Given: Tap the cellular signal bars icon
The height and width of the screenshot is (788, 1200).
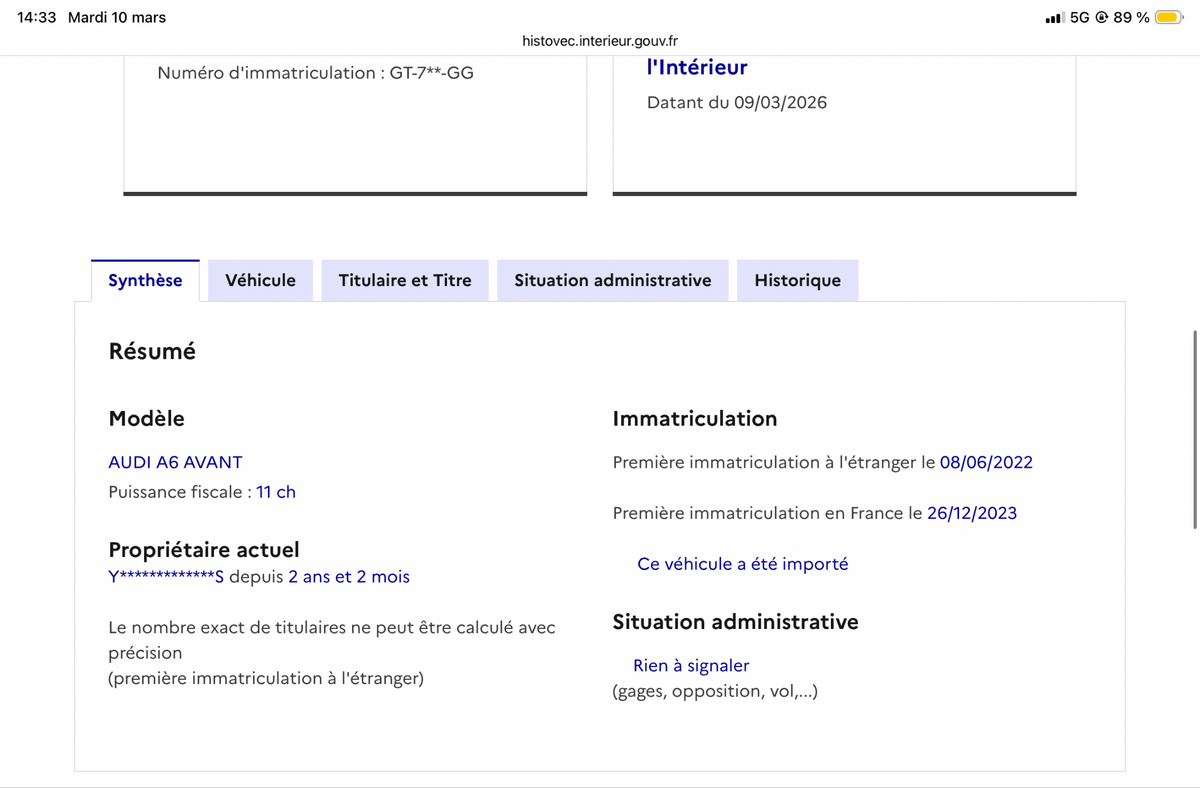Looking at the screenshot, I should click(1054, 18).
